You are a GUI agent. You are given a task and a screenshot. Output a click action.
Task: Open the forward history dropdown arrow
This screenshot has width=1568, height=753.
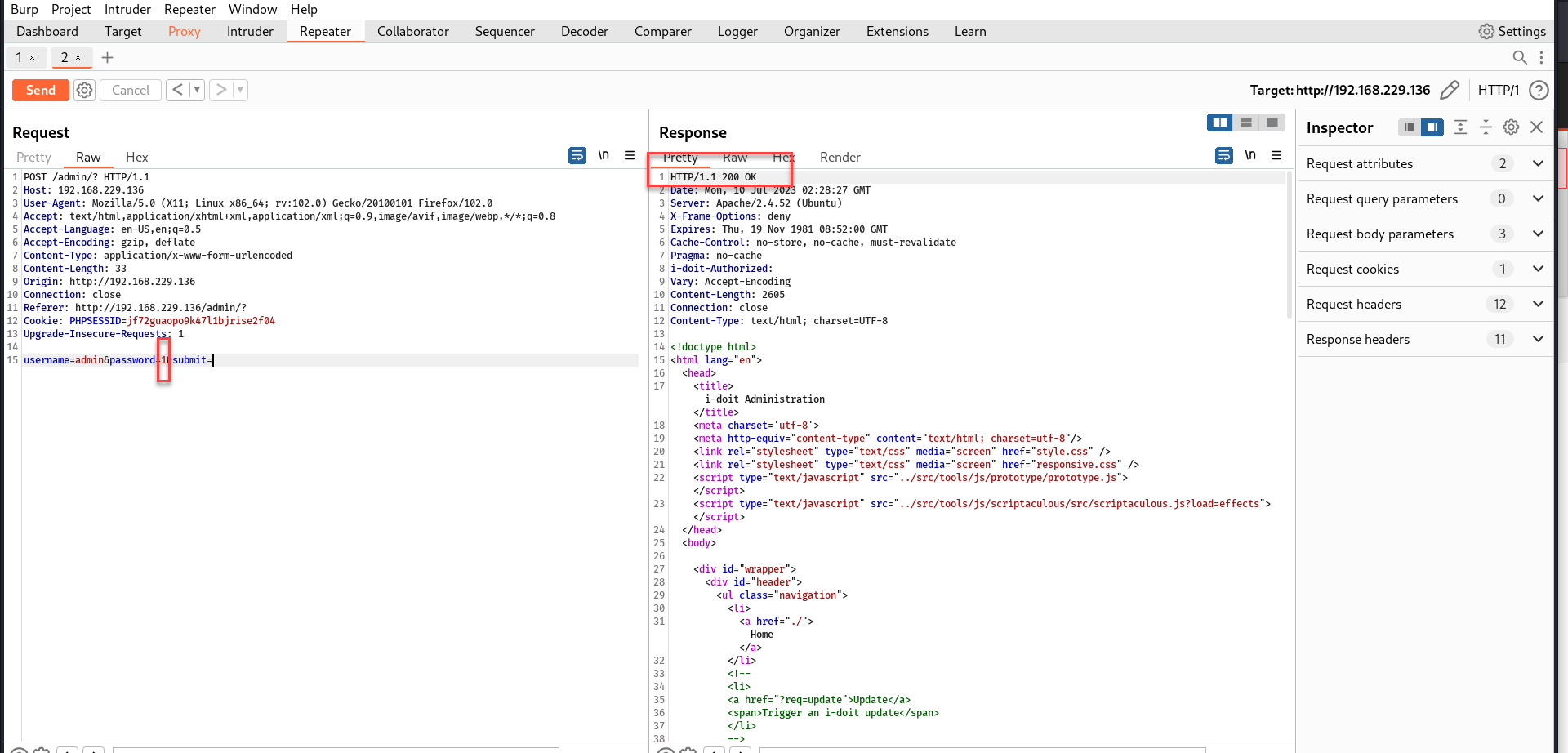[x=240, y=90]
